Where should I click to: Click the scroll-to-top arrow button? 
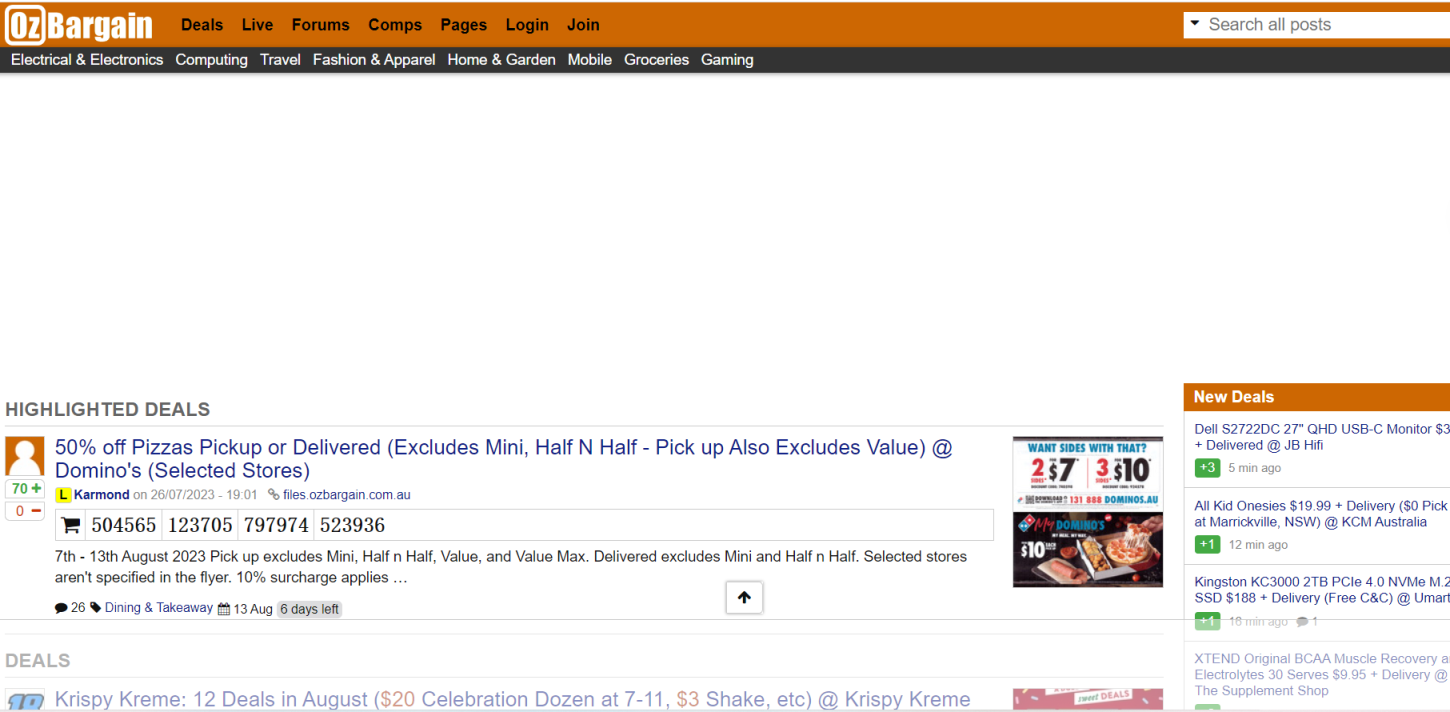click(744, 597)
